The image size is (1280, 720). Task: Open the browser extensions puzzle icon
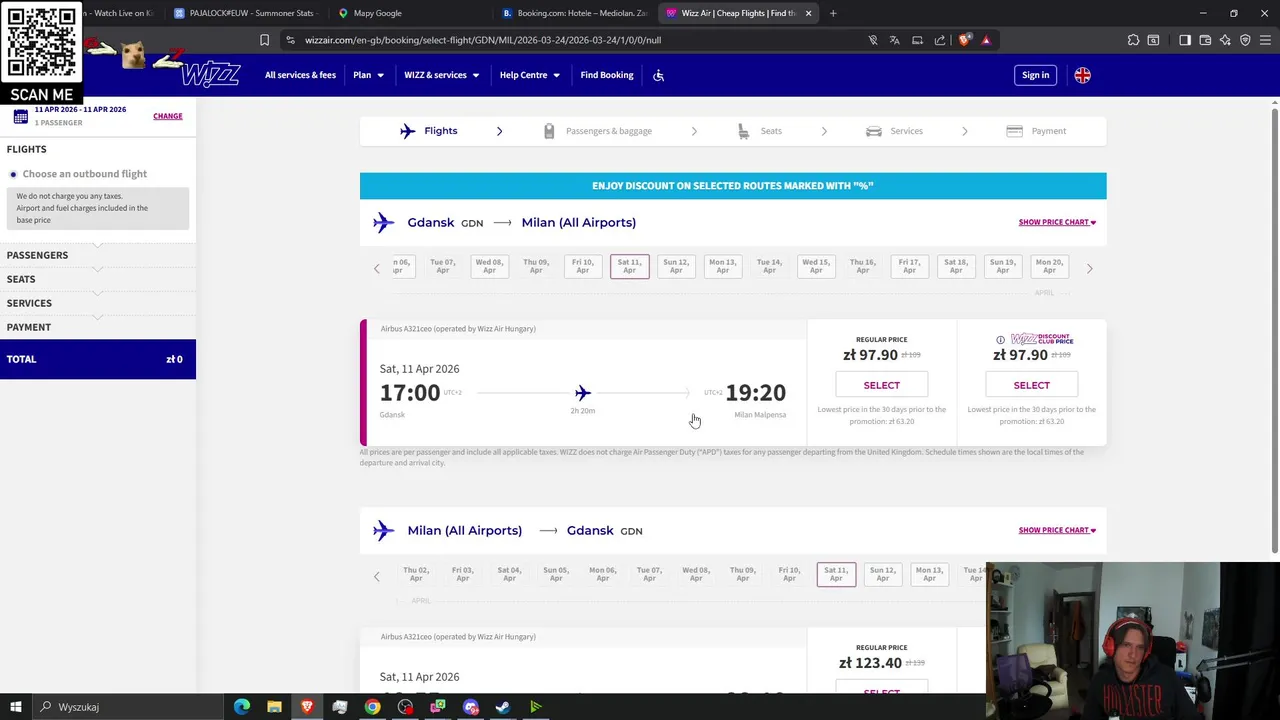tap(1133, 40)
